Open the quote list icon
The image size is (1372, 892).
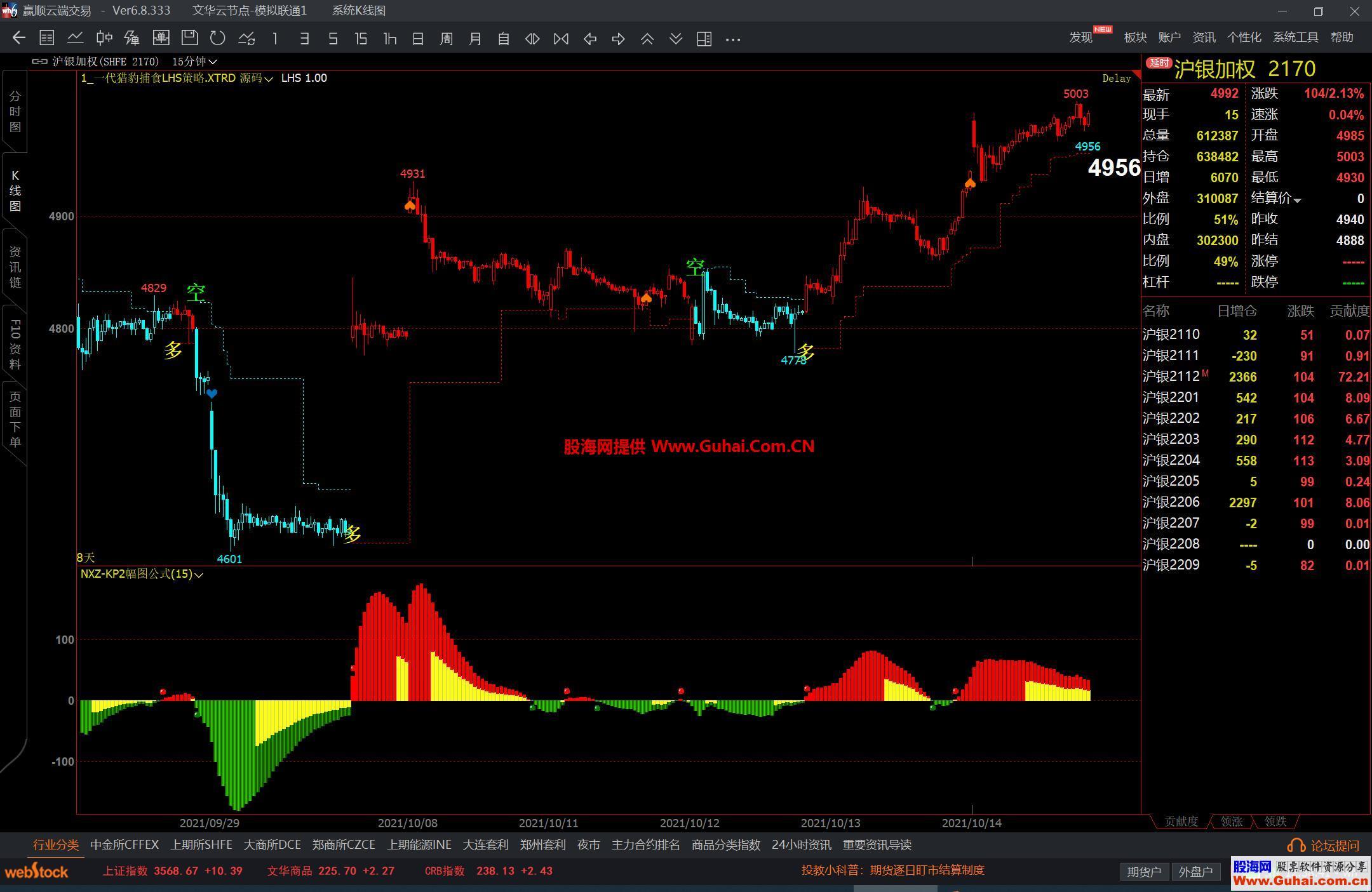point(47,38)
